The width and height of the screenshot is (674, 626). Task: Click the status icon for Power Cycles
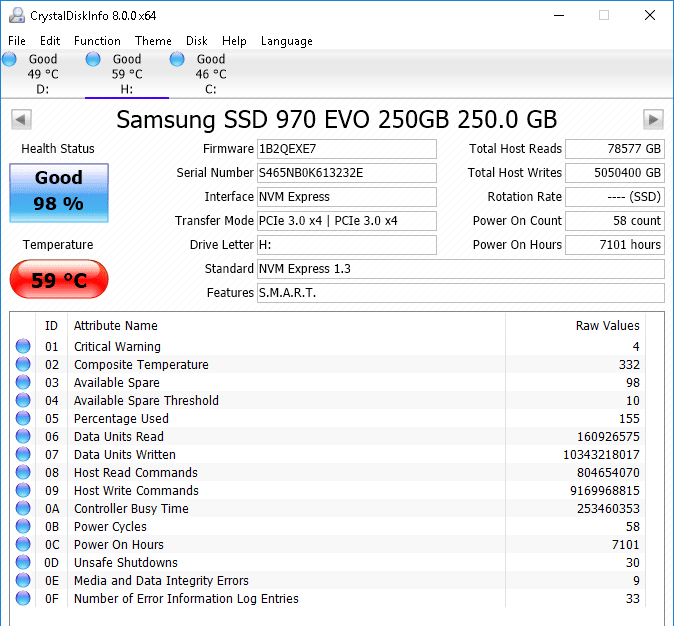tap(23, 526)
